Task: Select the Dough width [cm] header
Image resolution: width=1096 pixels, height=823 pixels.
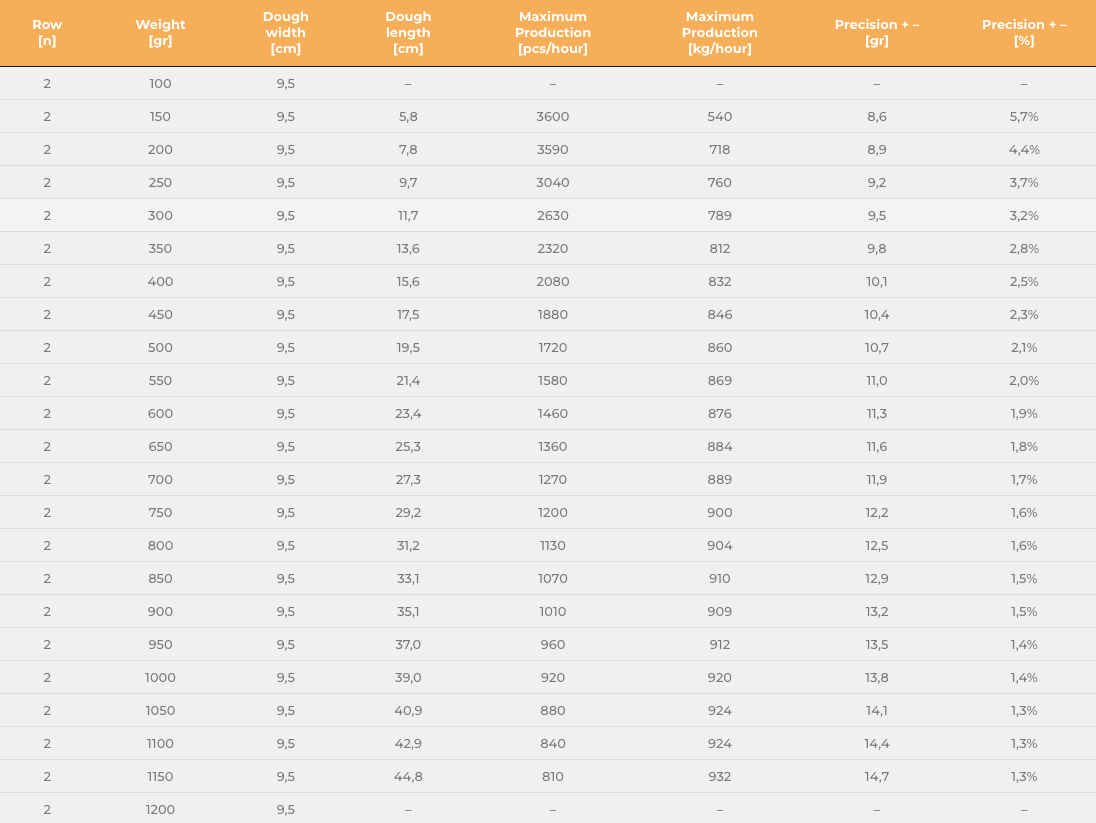Action: [x=285, y=33]
